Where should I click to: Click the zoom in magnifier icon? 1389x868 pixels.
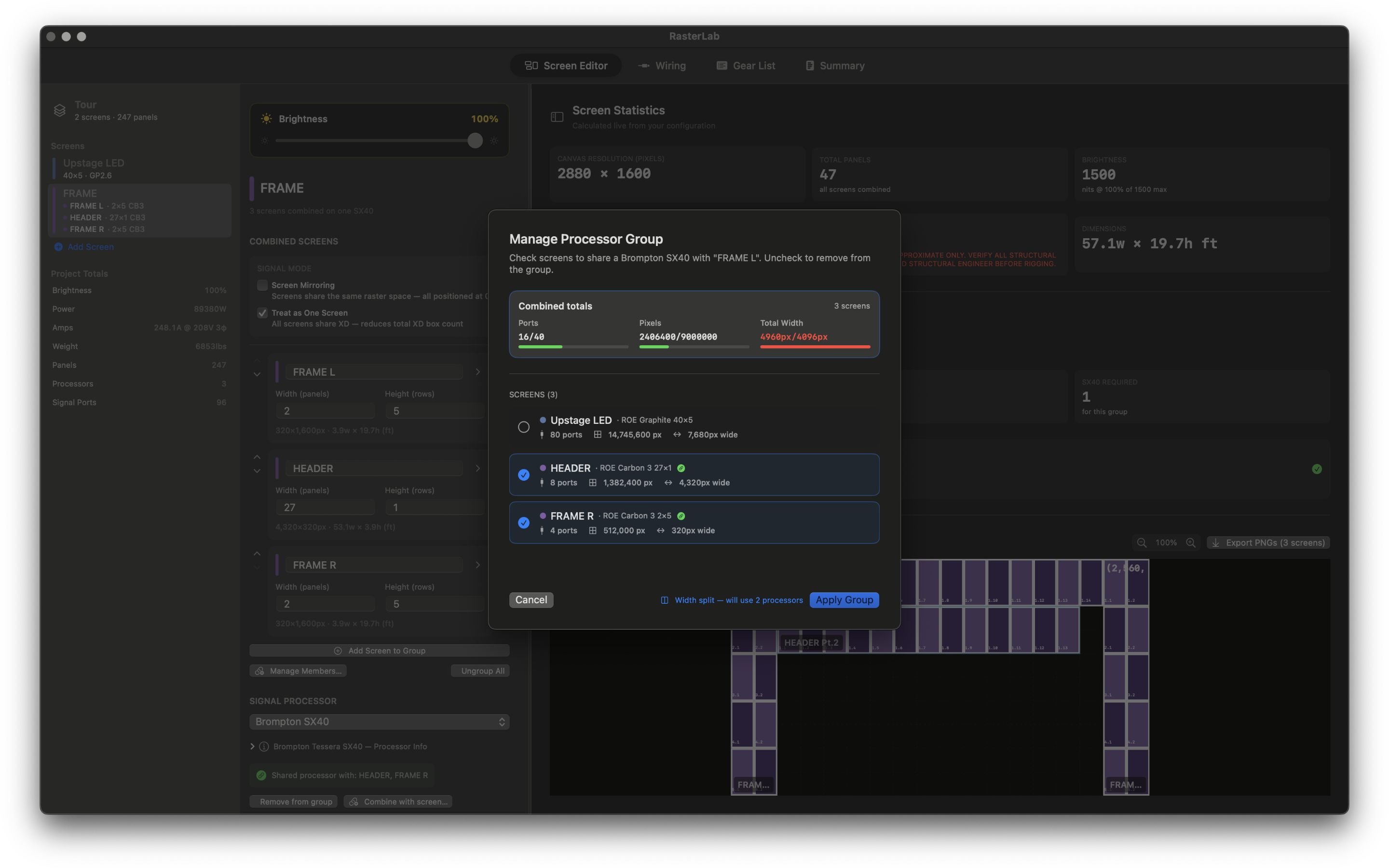pos(1191,542)
